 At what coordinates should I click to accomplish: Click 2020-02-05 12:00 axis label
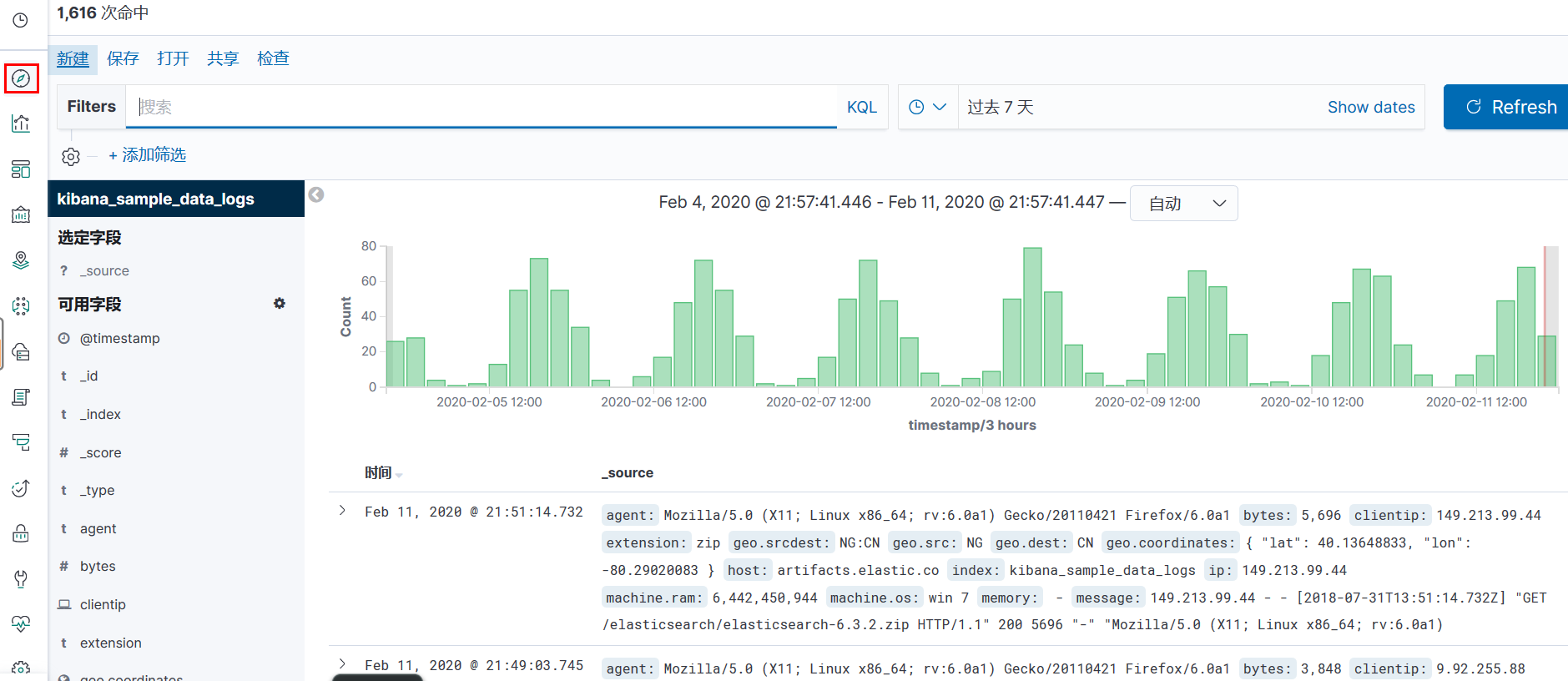point(489,401)
